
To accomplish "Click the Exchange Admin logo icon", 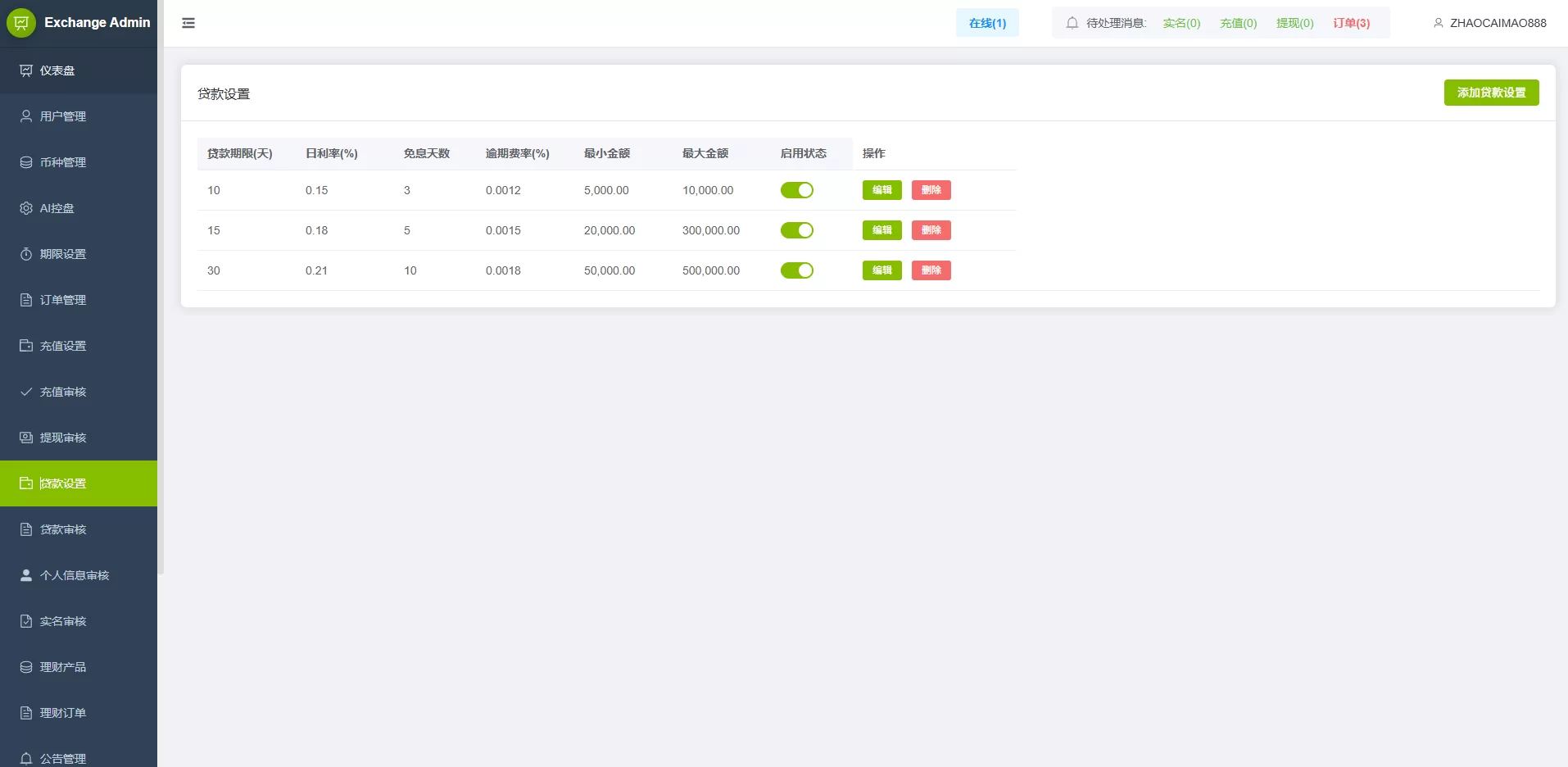I will (21, 23).
